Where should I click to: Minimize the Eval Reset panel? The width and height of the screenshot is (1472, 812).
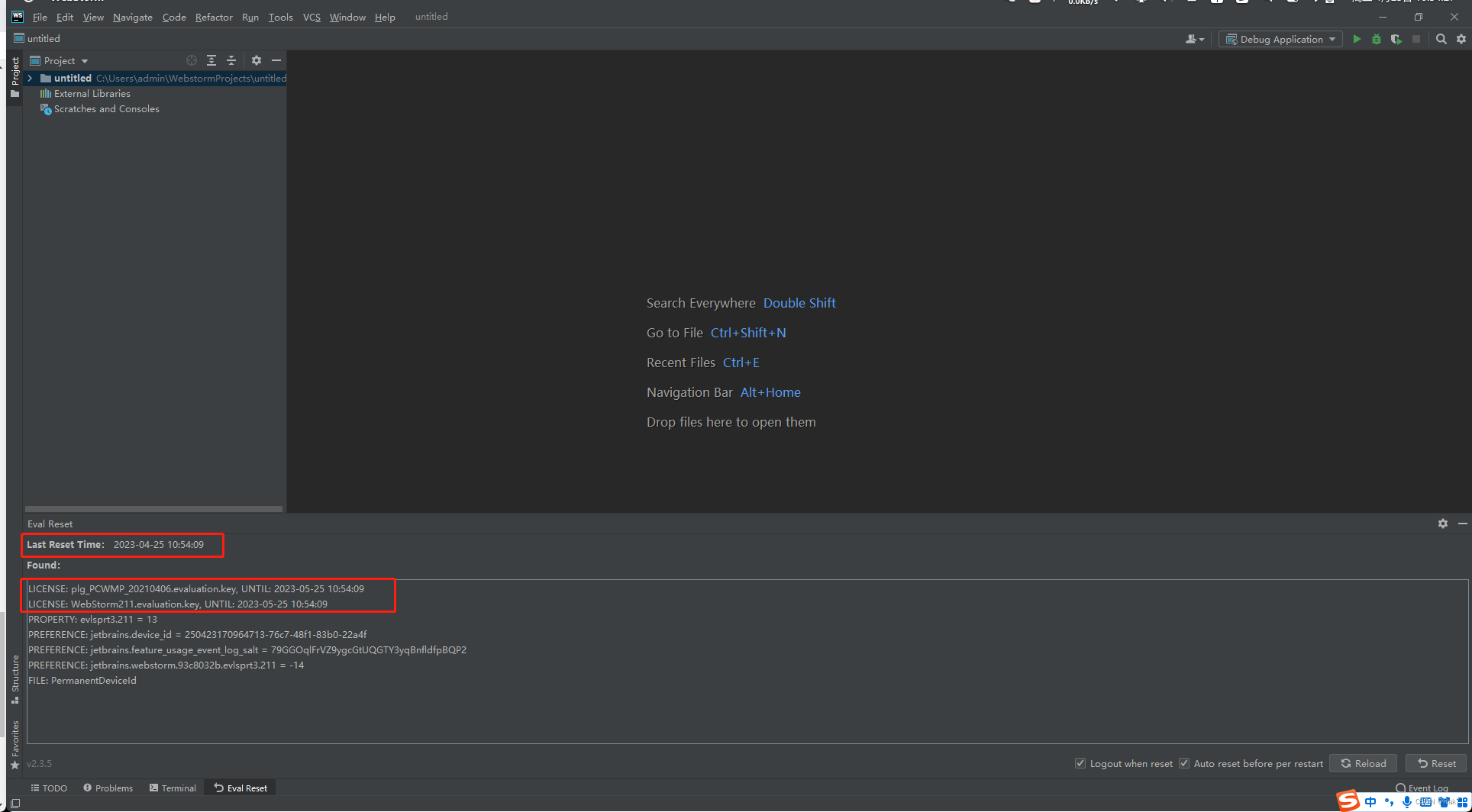[x=1463, y=524]
